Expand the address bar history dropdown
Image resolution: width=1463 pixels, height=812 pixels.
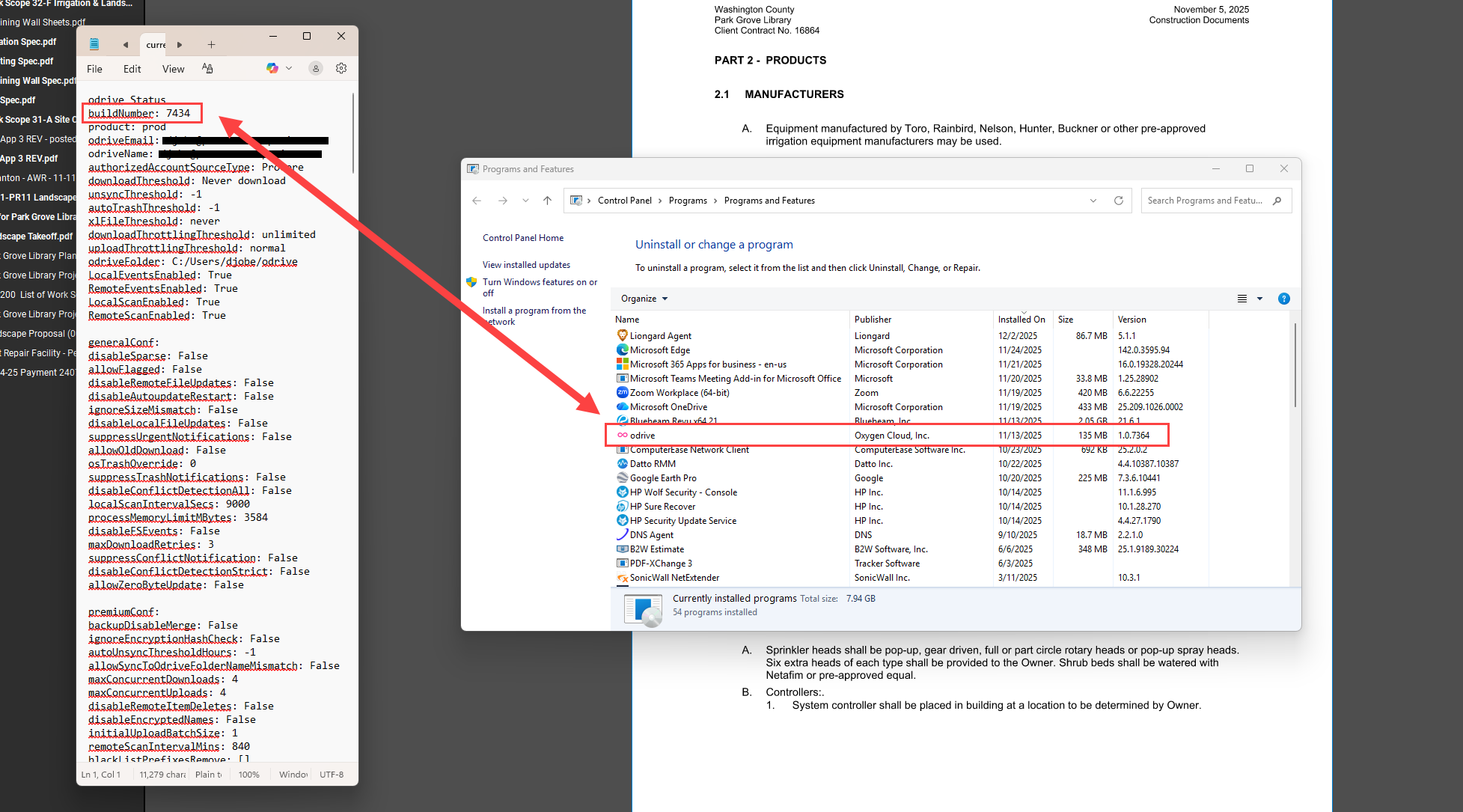(x=1093, y=201)
